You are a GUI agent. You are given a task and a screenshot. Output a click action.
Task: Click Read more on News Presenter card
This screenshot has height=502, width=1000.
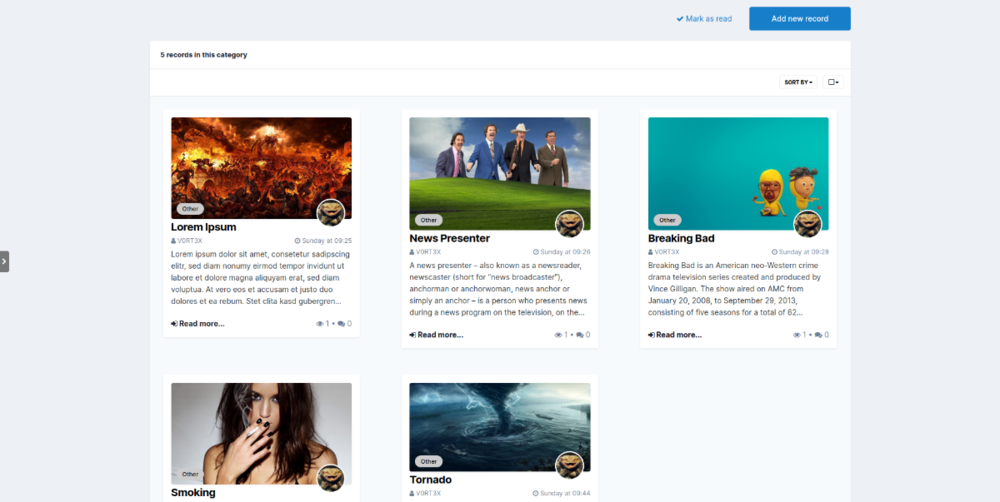tap(436, 336)
